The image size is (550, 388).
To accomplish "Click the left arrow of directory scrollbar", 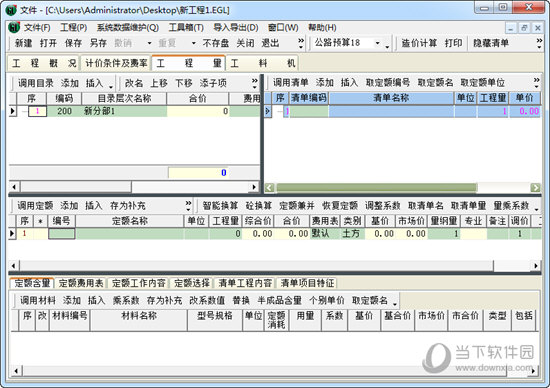I will click(x=14, y=187).
